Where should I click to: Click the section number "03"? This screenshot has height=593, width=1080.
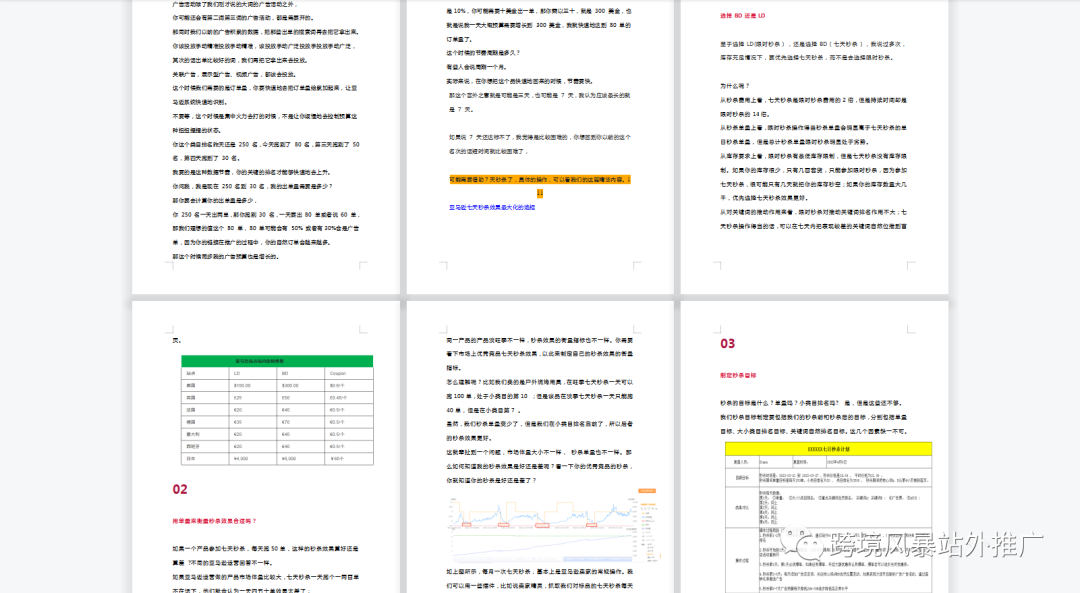(x=727, y=344)
